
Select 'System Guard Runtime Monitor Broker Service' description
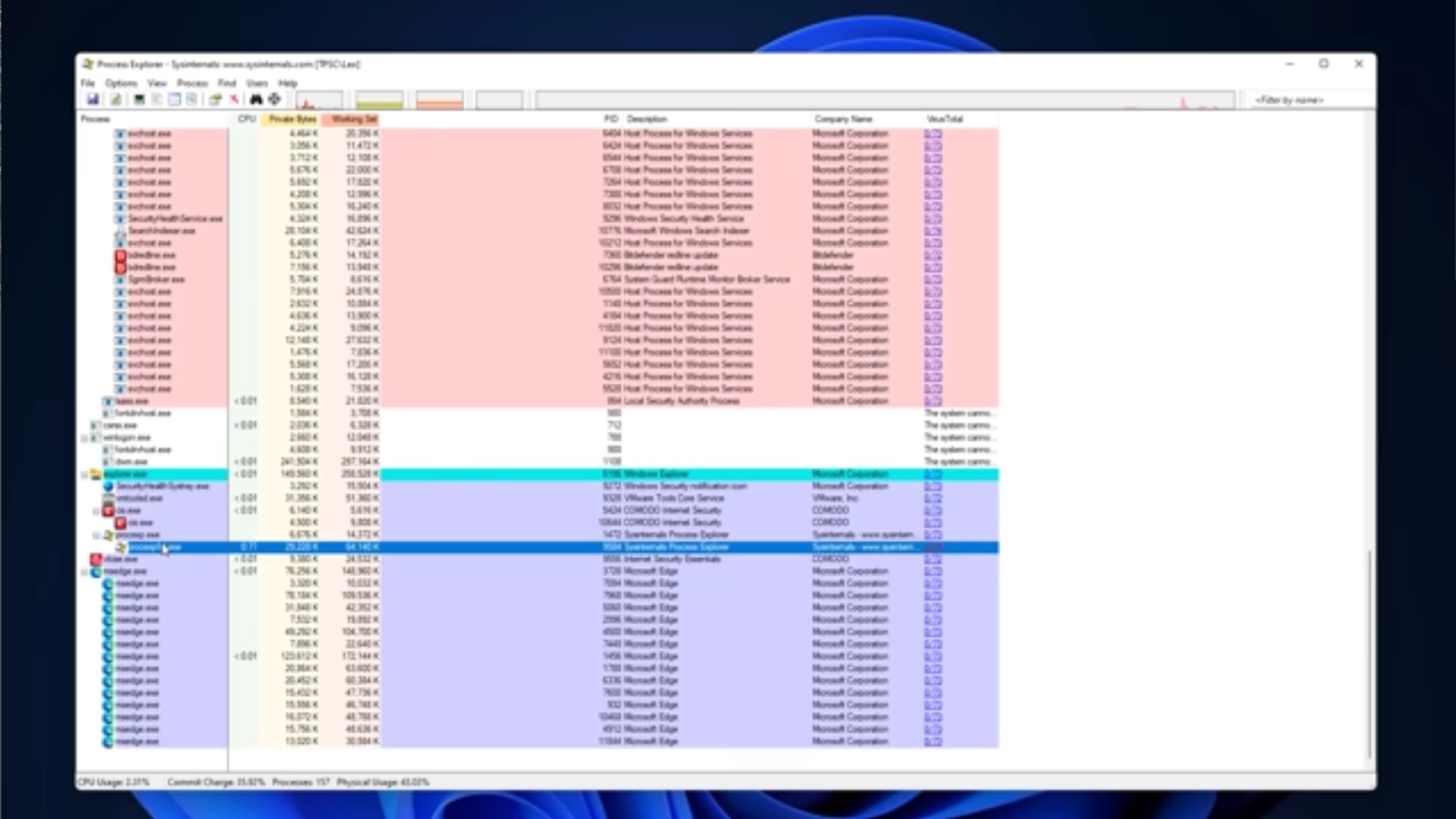coord(708,279)
